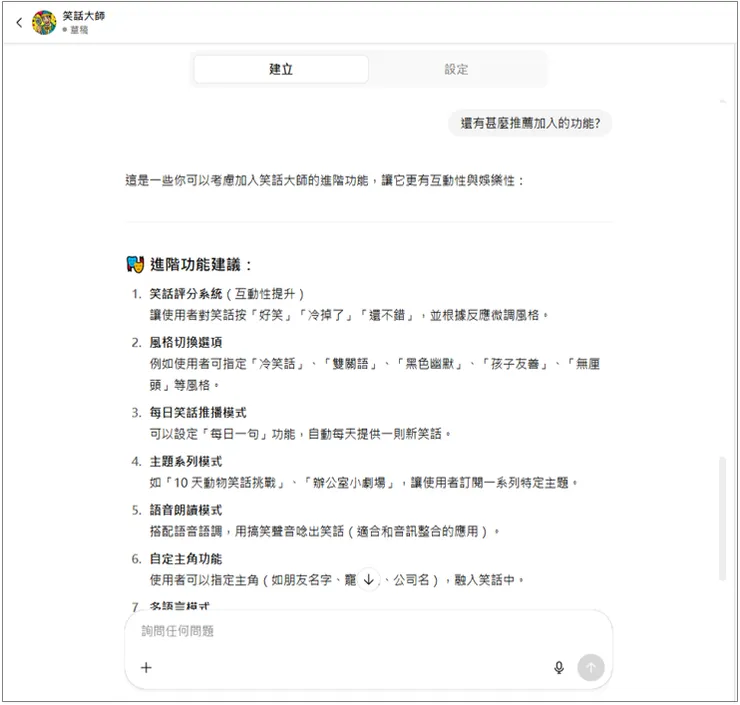Screen dimensions: 740x705
Task: Click list item 每日笑話推播模式
Action: pos(198,413)
